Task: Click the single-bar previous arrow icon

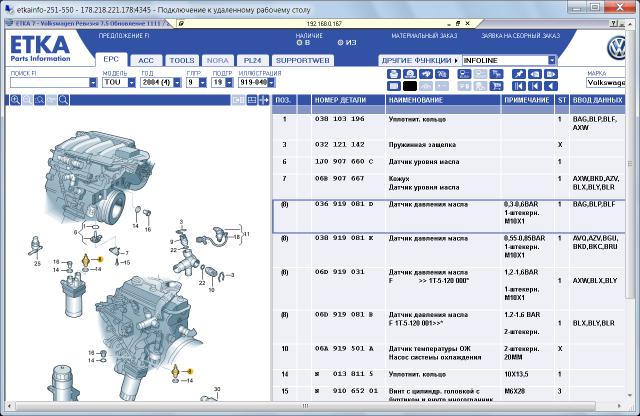Action: point(535,86)
